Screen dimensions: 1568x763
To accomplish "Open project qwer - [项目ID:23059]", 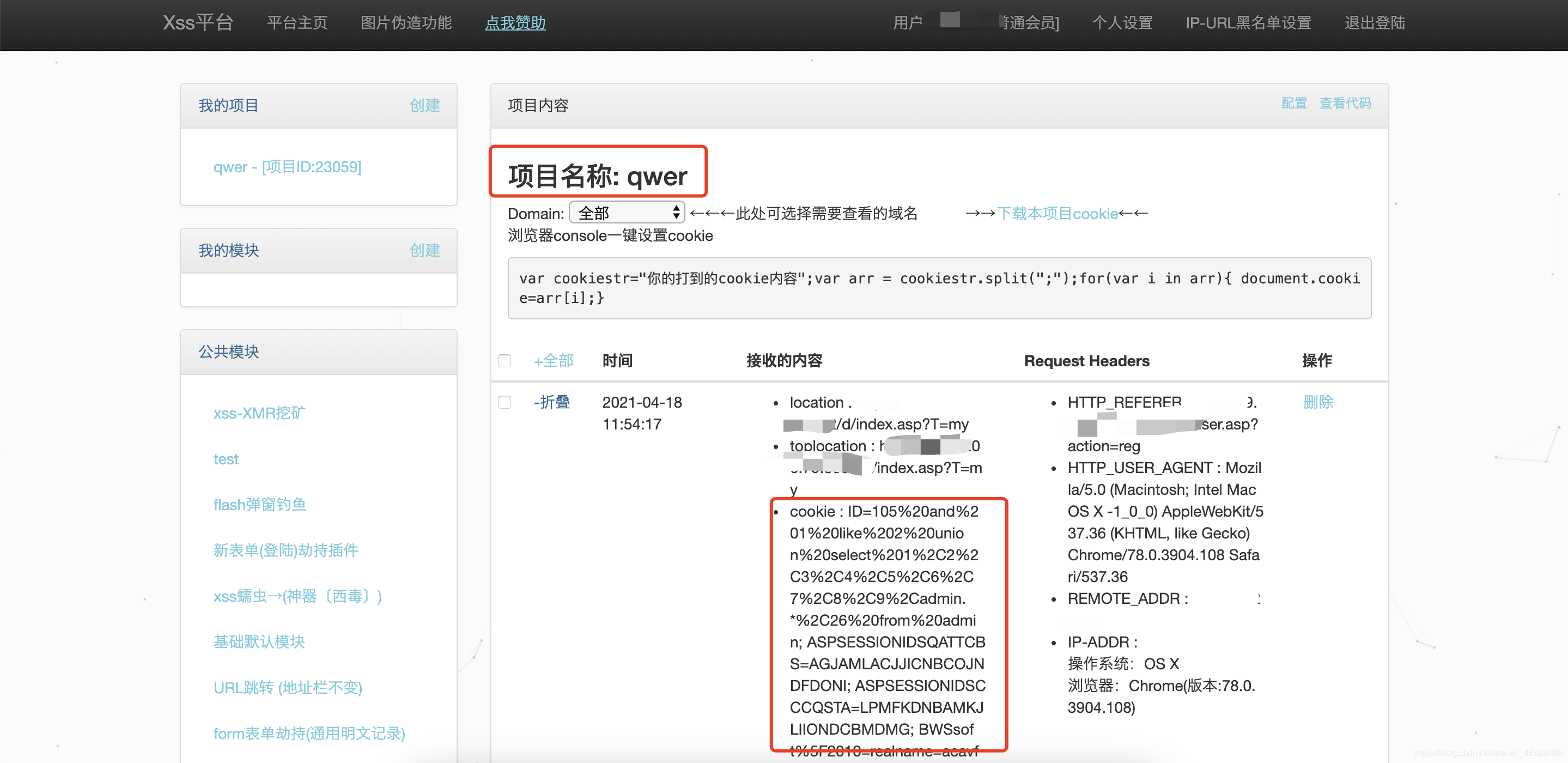I will tap(287, 167).
